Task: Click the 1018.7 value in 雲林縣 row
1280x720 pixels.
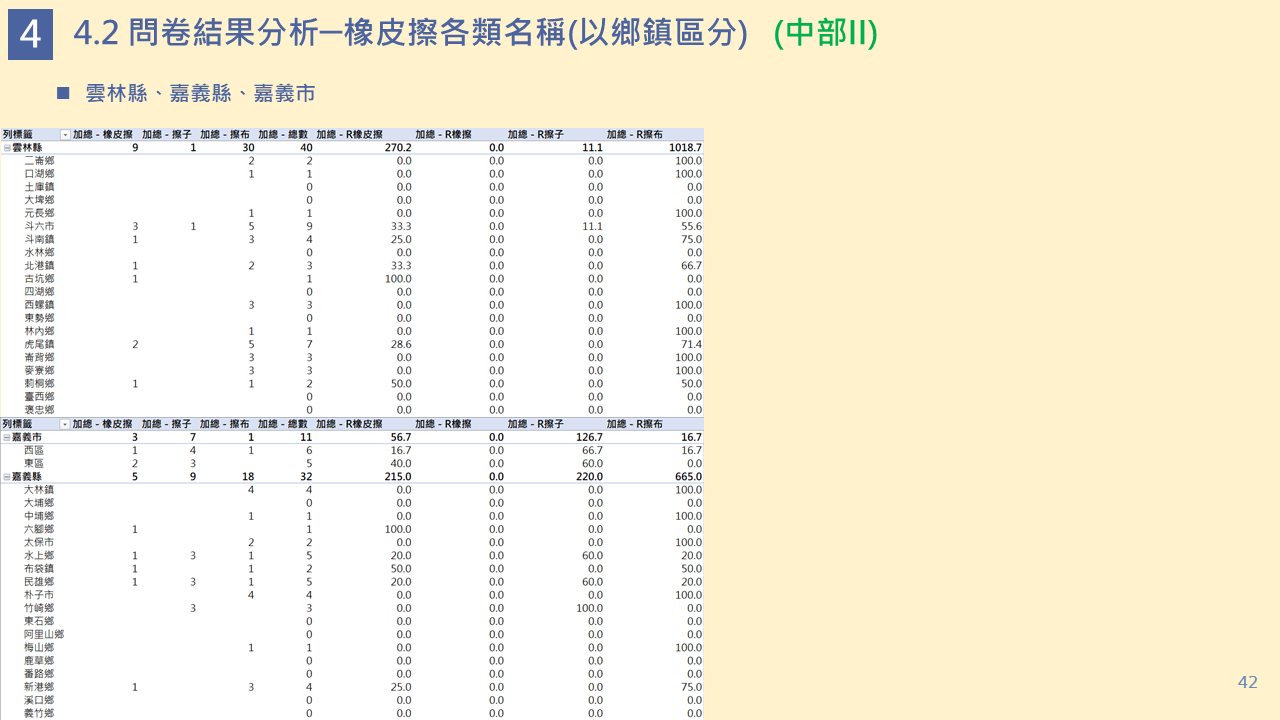Action: [x=685, y=147]
